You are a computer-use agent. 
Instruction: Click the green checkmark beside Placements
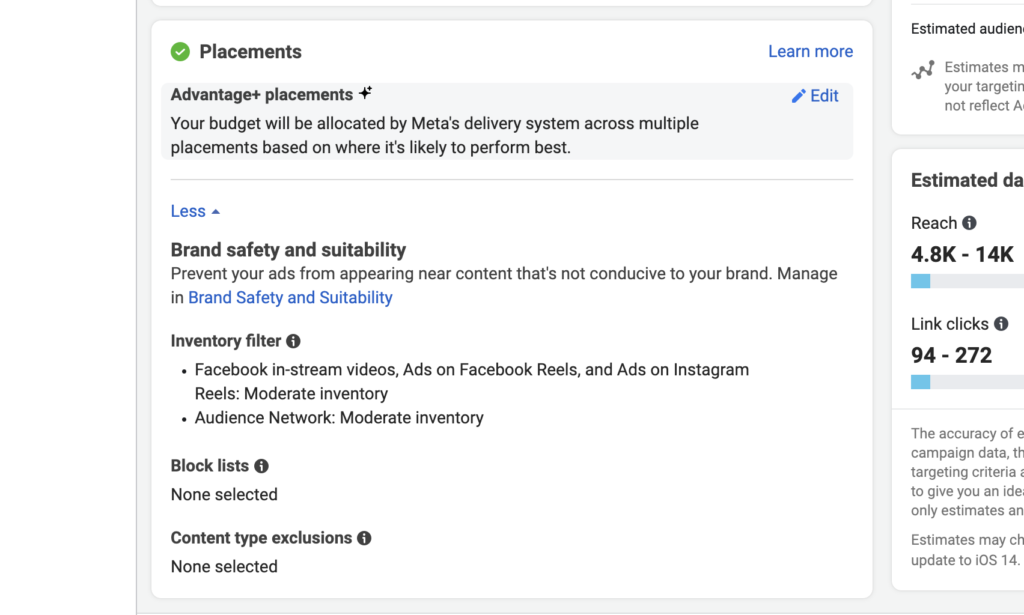point(180,52)
